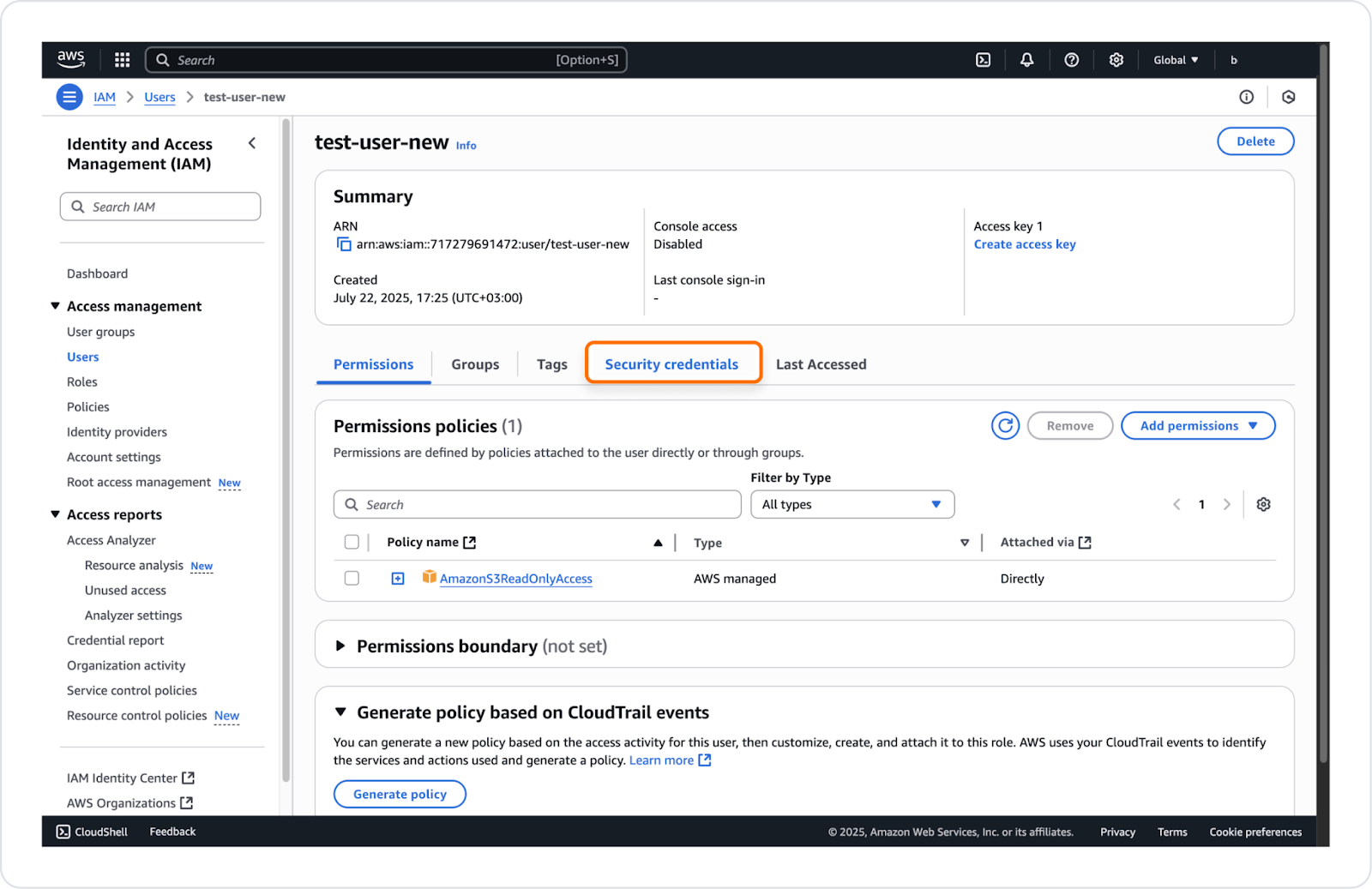Click the Search IAM field
This screenshot has width=1372, height=889.
160,207
